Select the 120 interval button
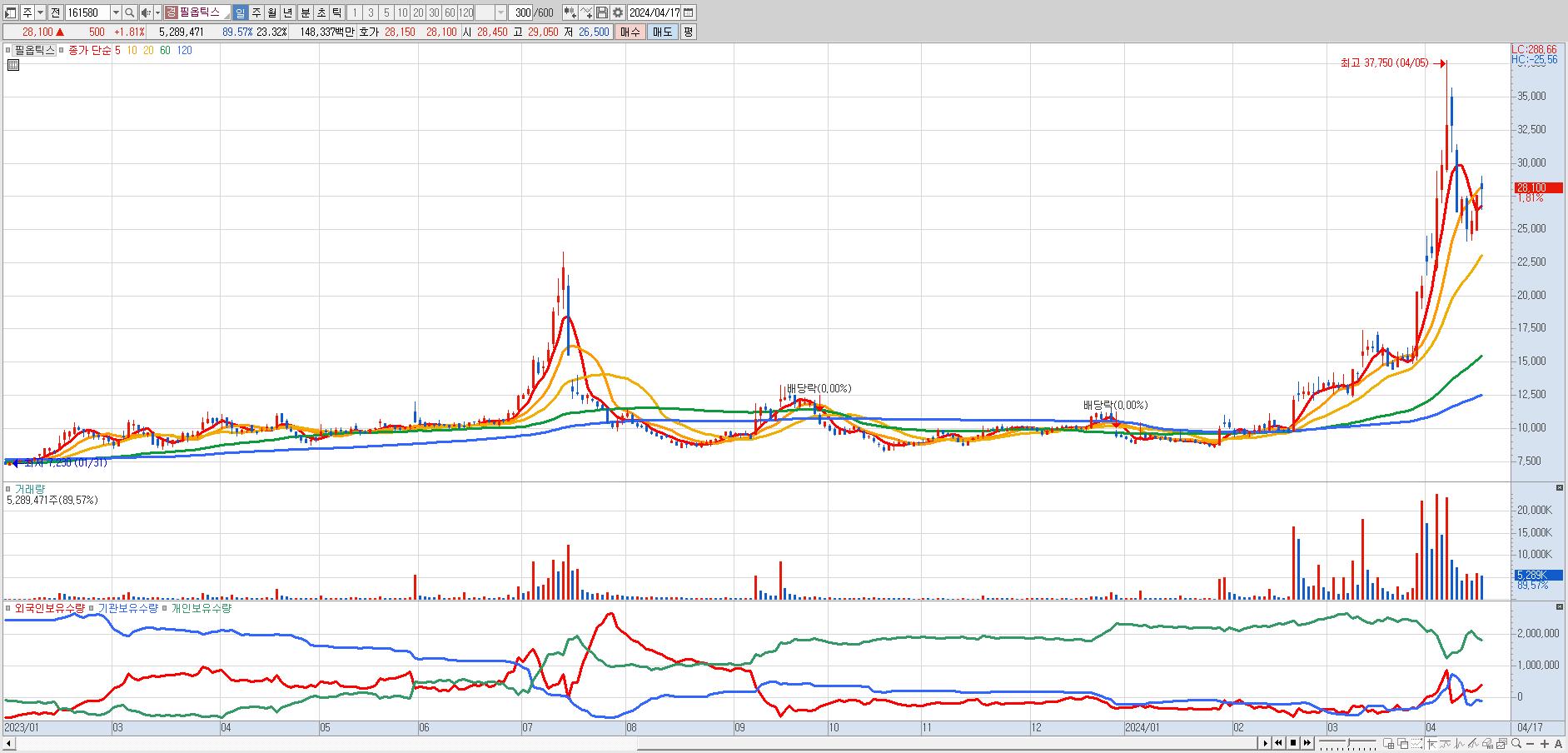The image size is (1568, 753). 465,12
